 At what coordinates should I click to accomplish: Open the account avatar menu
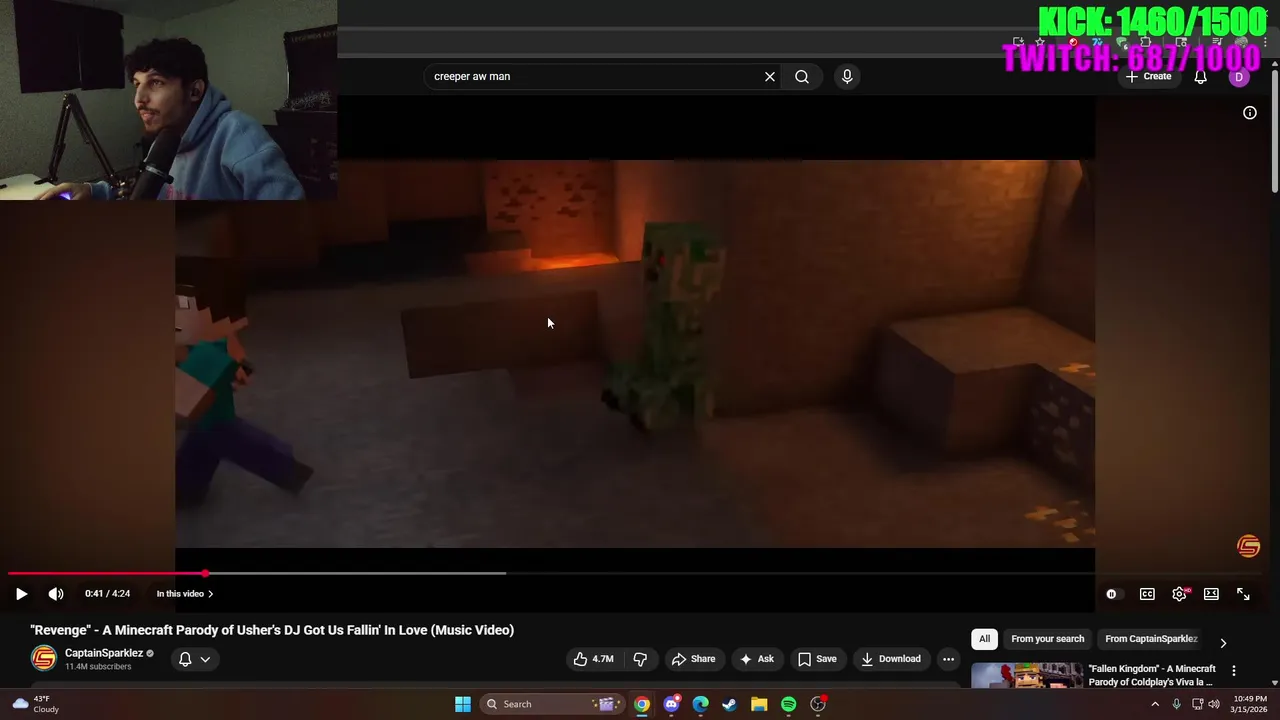[1239, 77]
